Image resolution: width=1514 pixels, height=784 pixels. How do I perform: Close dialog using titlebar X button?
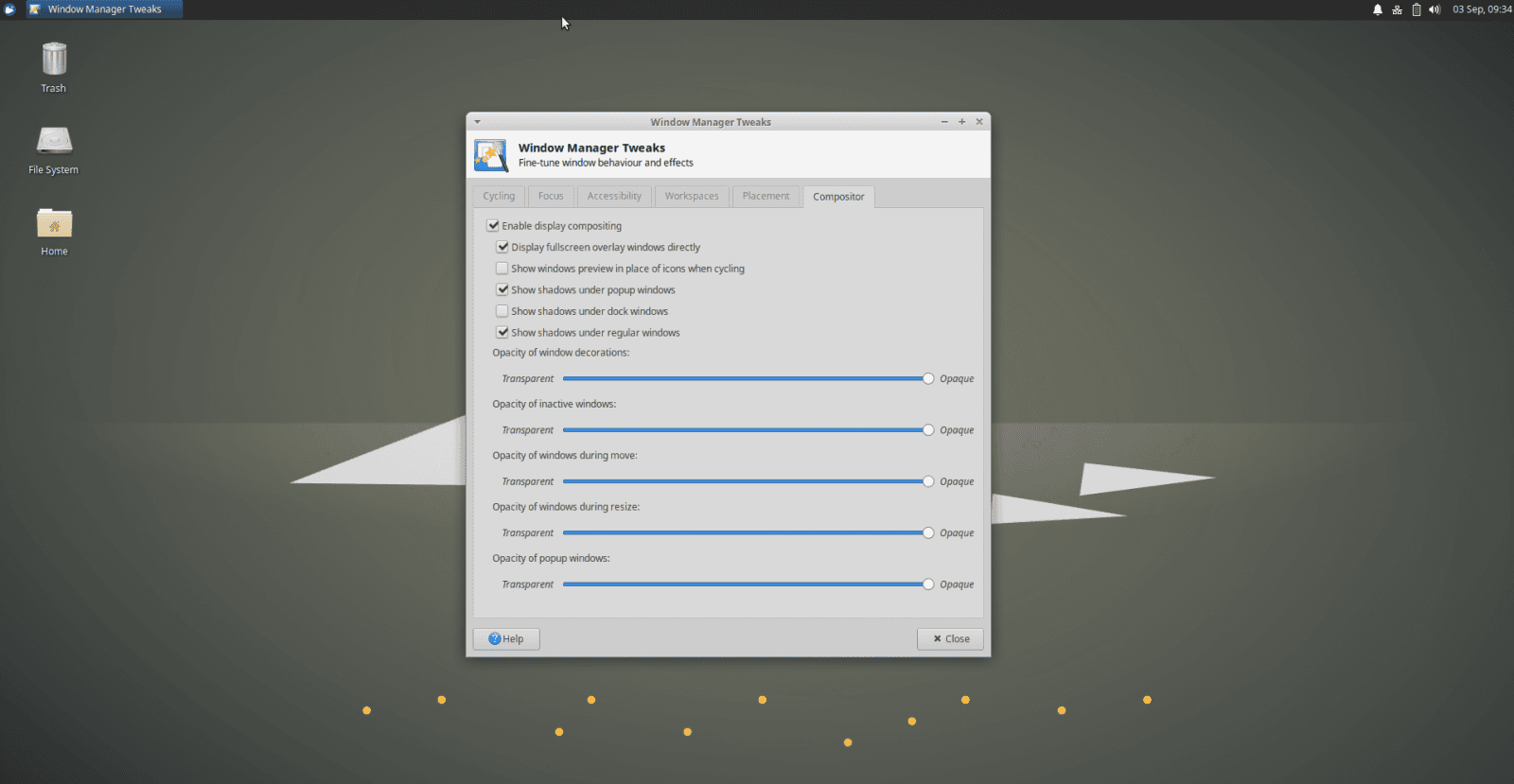[979, 122]
